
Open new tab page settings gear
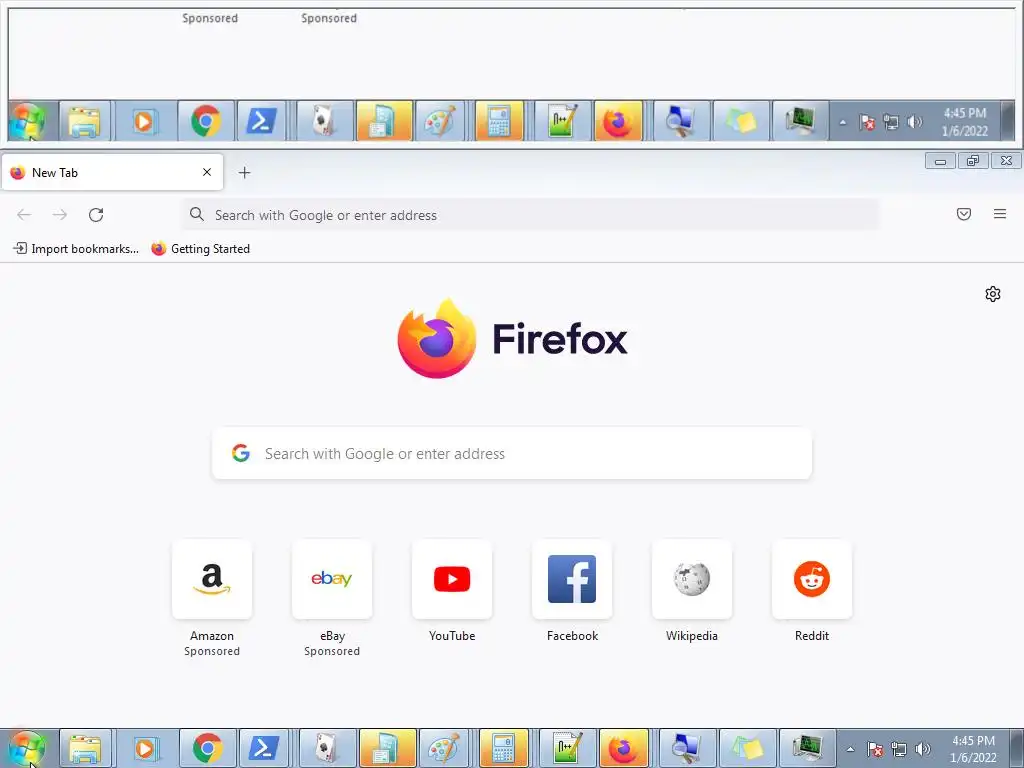click(993, 294)
